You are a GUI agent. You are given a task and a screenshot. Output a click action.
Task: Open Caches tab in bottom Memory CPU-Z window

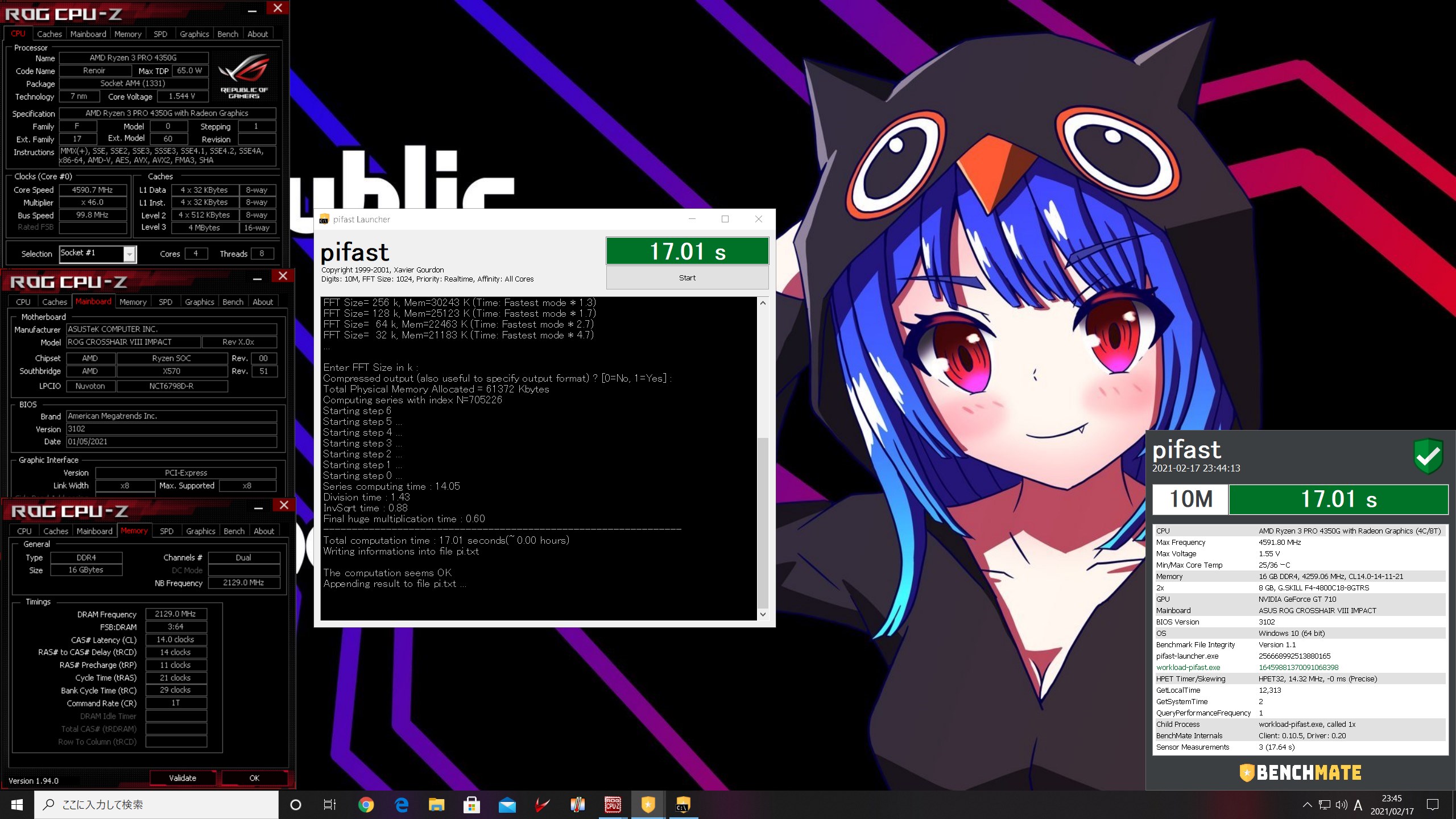[x=56, y=531]
